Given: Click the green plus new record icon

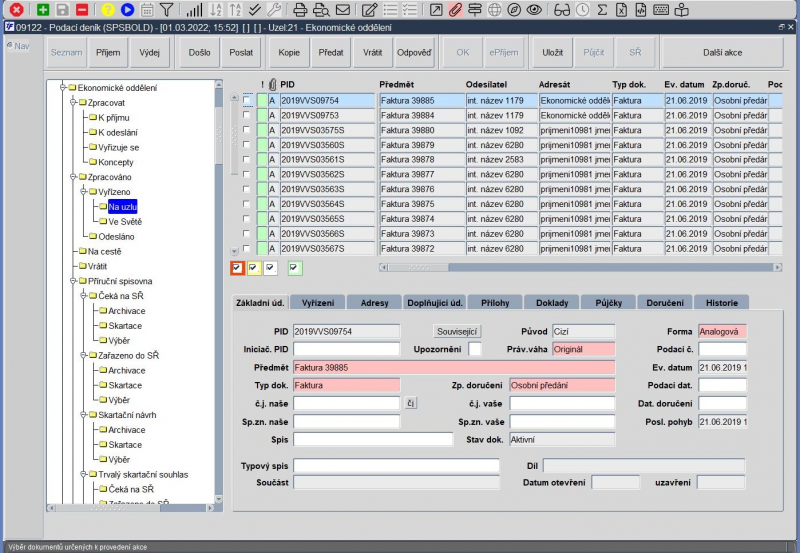Looking at the screenshot, I should pyautogui.click(x=43, y=9).
